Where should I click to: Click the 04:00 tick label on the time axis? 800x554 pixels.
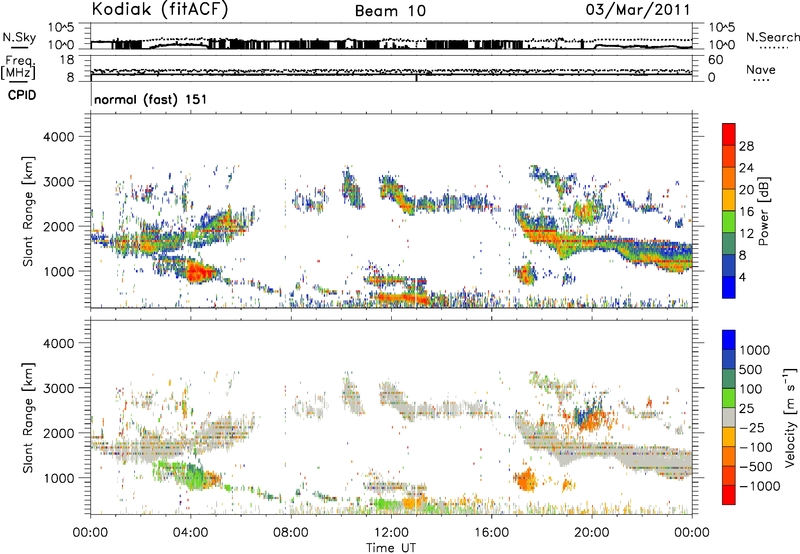[x=190, y=531]
